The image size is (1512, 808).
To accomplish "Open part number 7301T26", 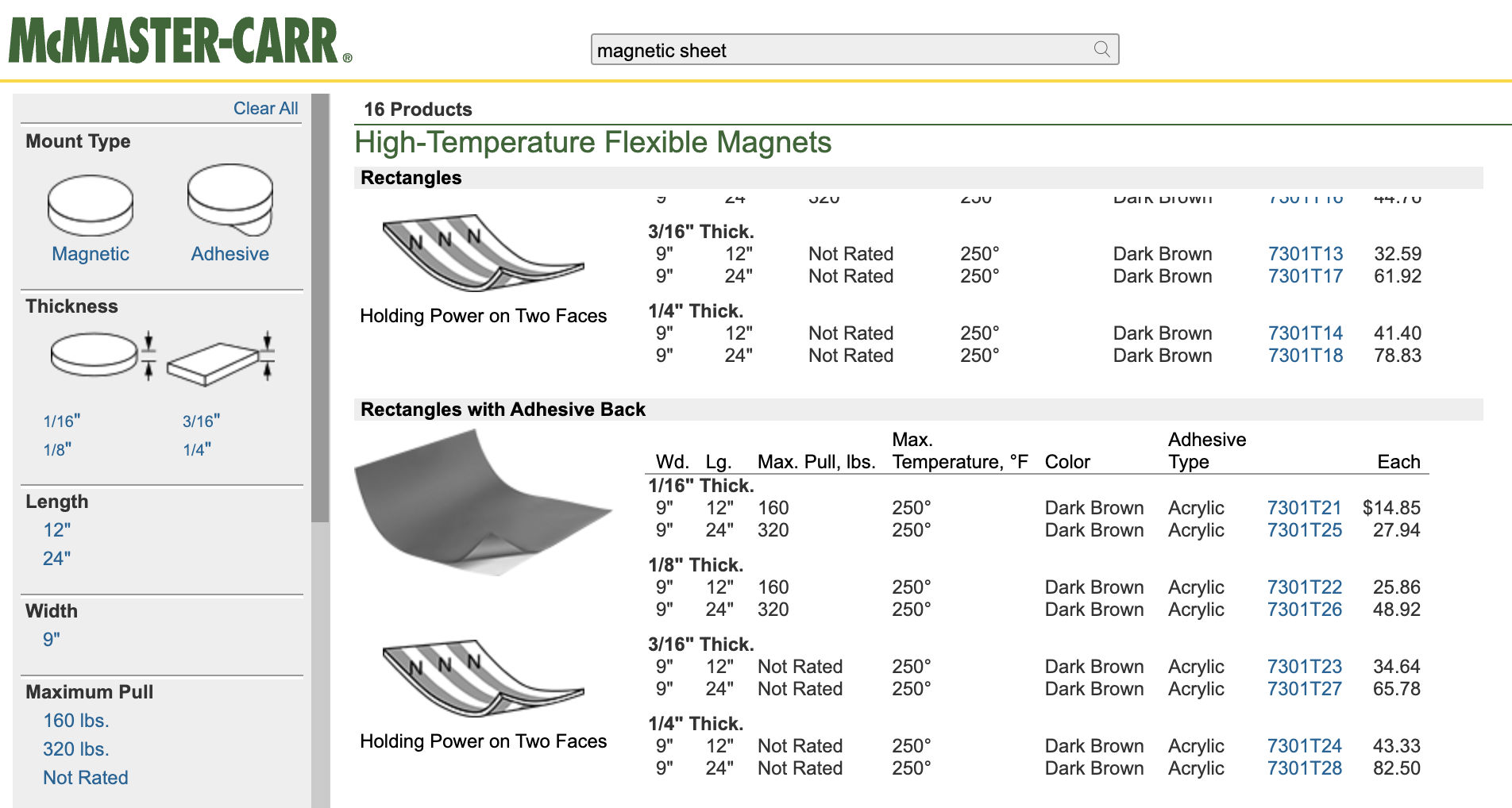I will 1305,610.
